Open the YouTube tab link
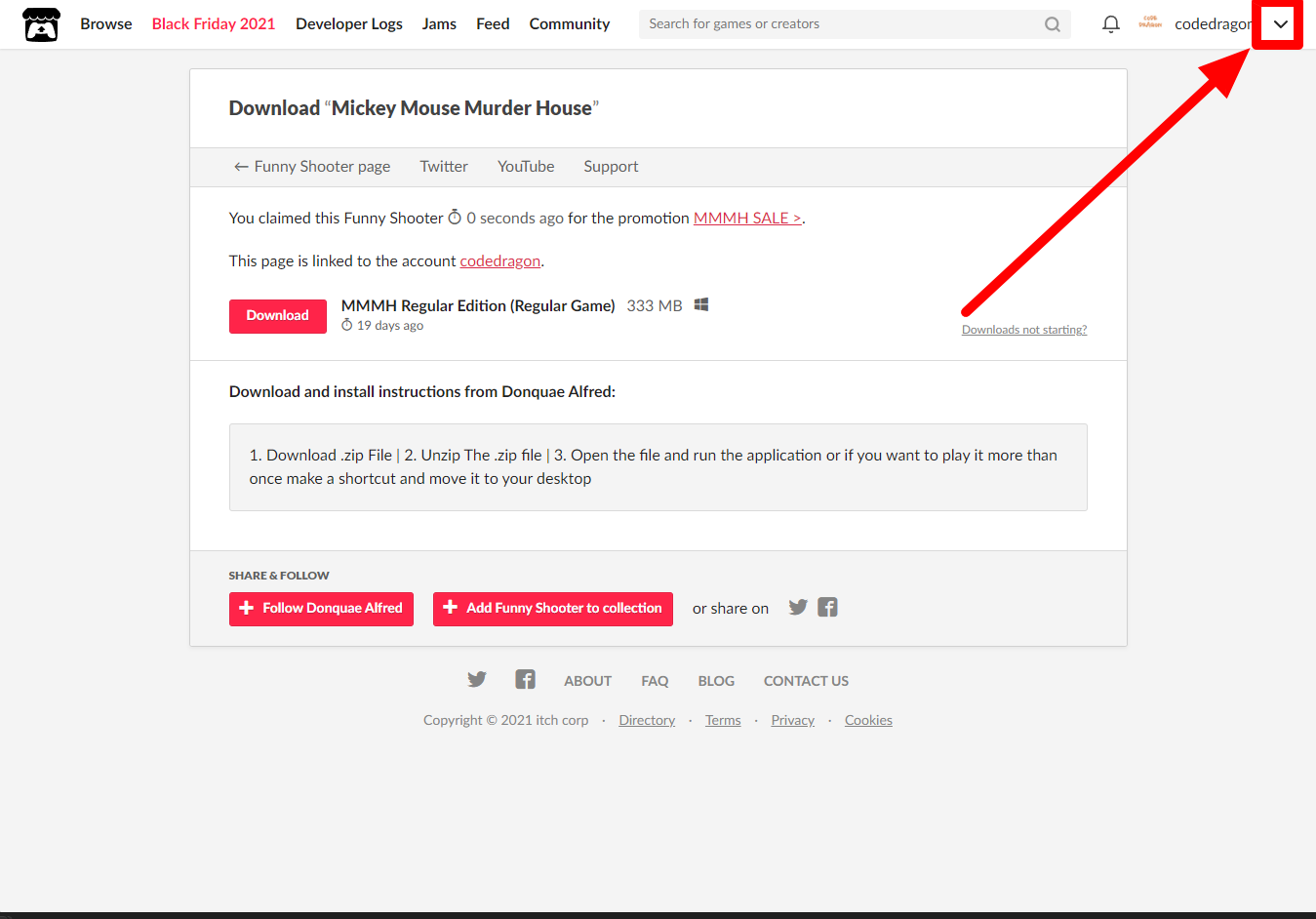The image size is (1316, 919). (x=526, y=167)
